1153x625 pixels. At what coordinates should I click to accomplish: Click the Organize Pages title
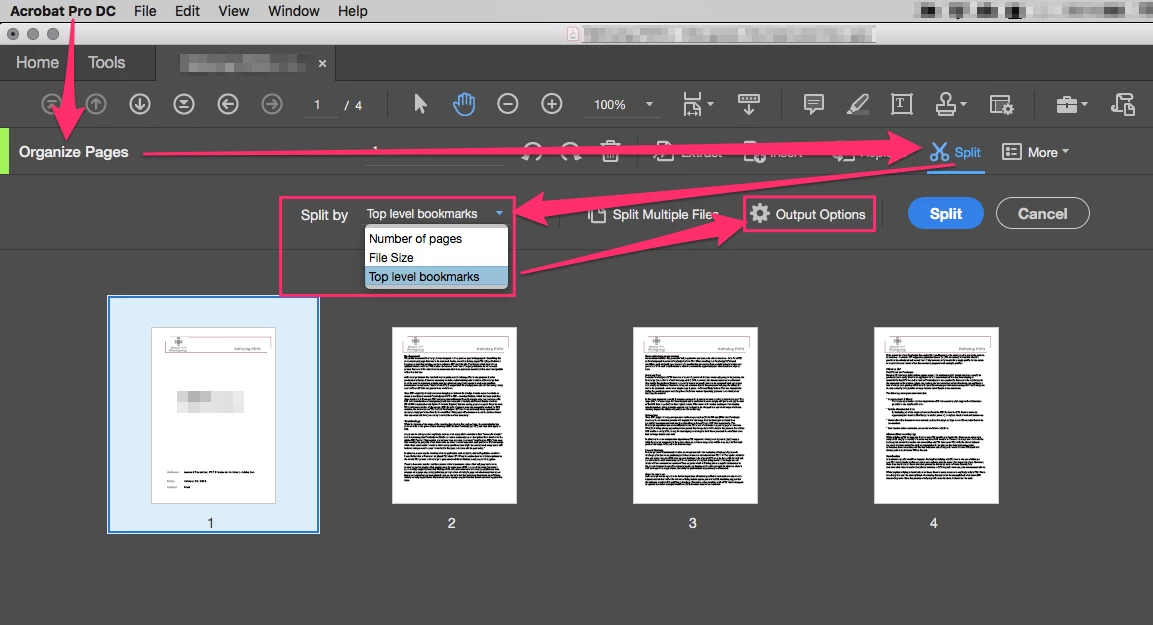coord(74,151)
